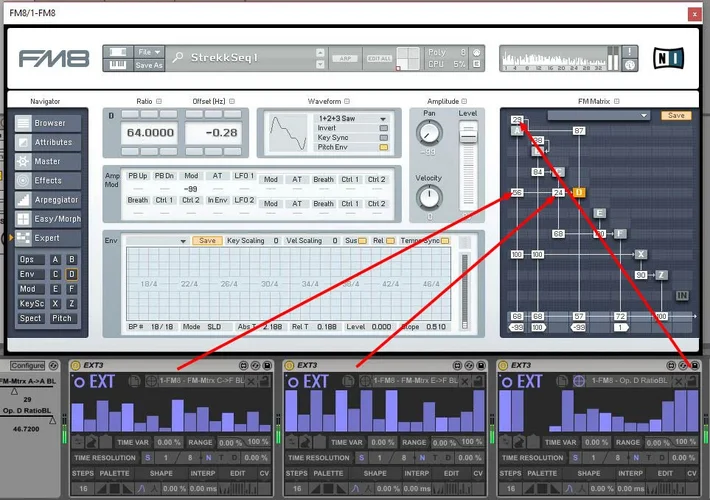710x500 pixels.
Task: Go to previous preset with the up arrow
Action: [320, 53]
